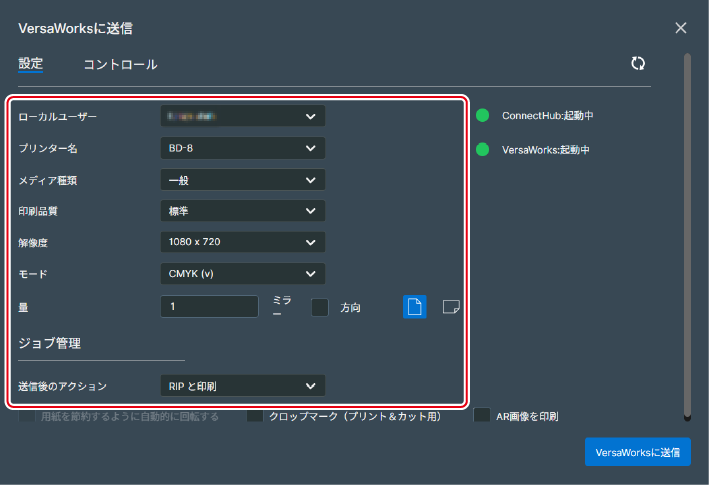Open the 送信後のアクション dropdown

point(243,386)
